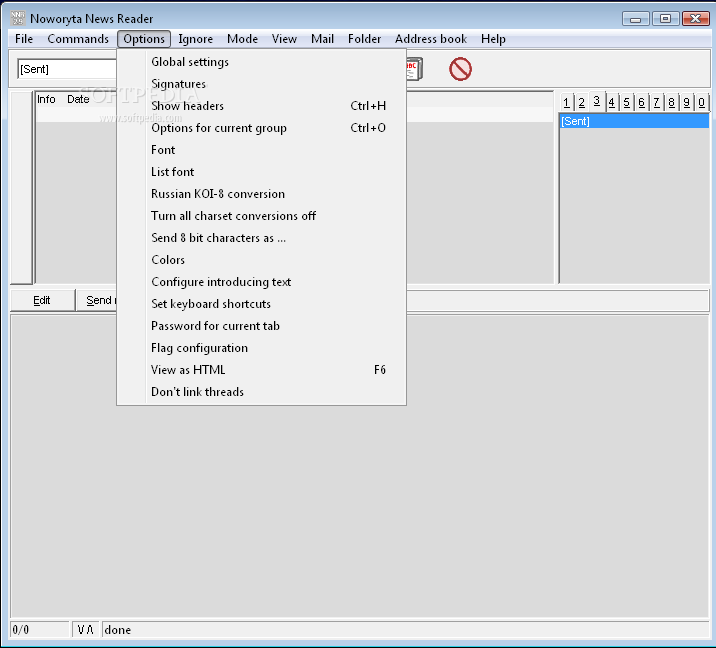716x648 pixels.
Task: Open the File menu
Action: pyautogui.click(x=24, y=39)
